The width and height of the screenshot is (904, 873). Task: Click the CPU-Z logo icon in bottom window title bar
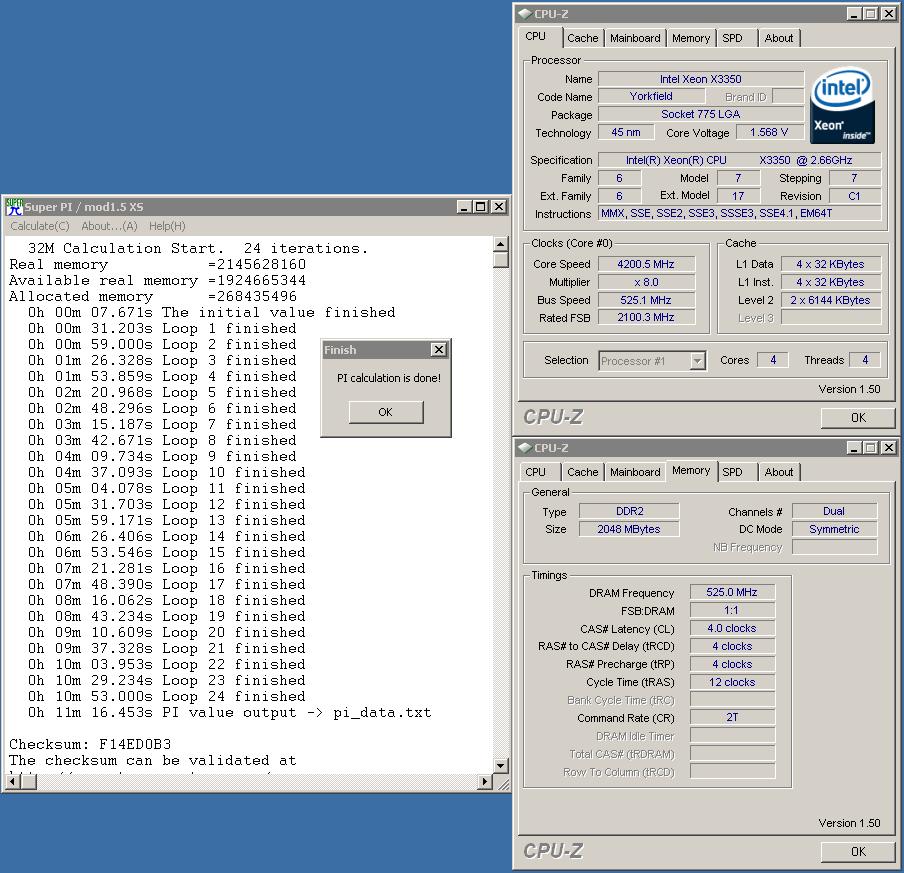click(x=524, y=447)
